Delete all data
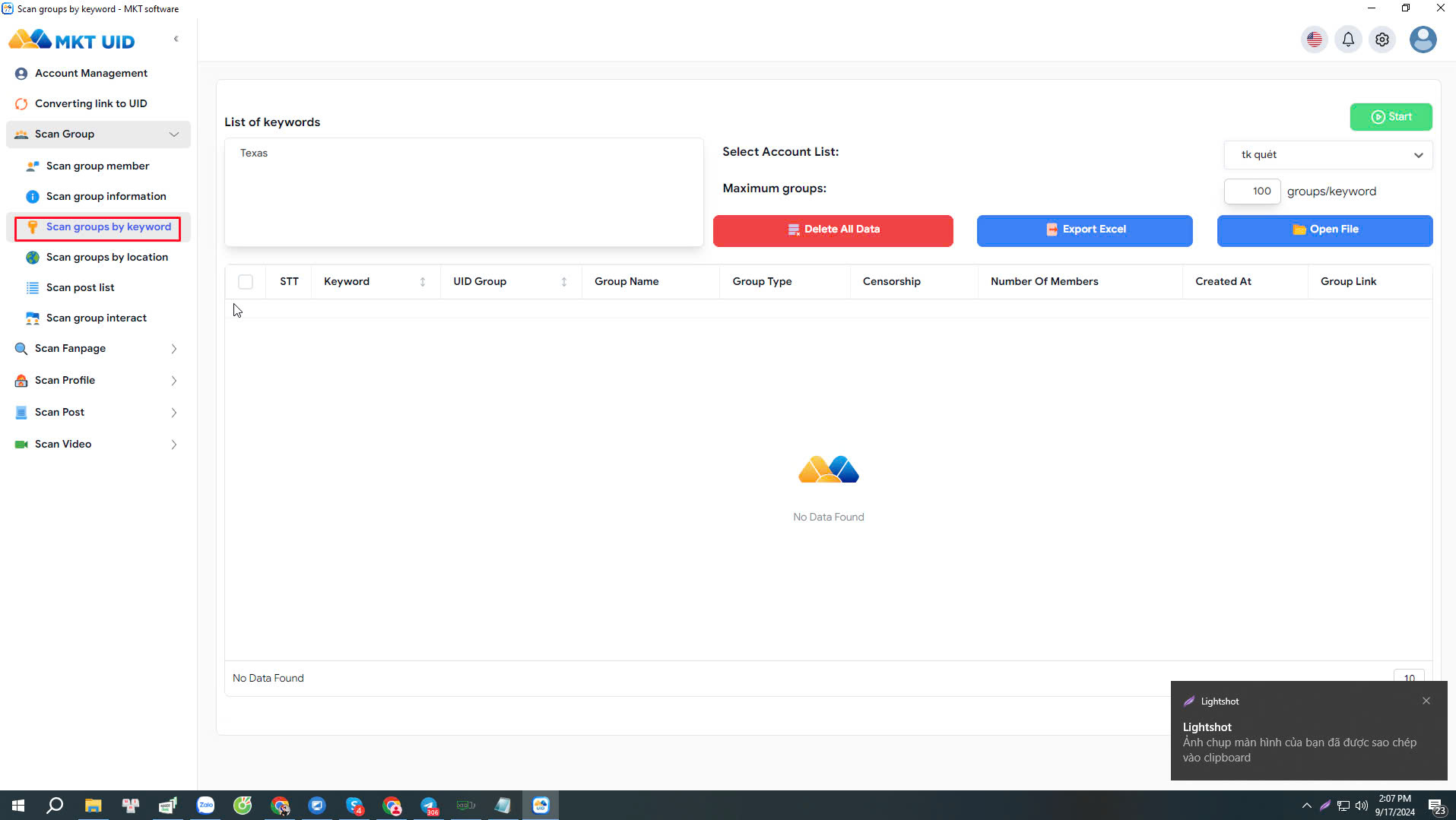 pos(833,230)
